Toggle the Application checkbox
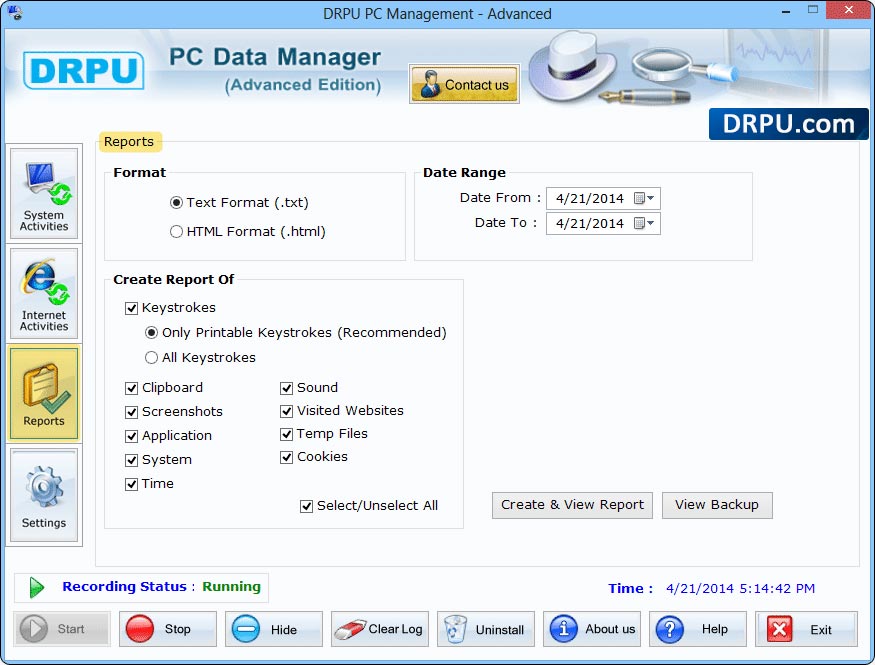The width and height of the screenshot is (875, 665). (x=131, y=436)
